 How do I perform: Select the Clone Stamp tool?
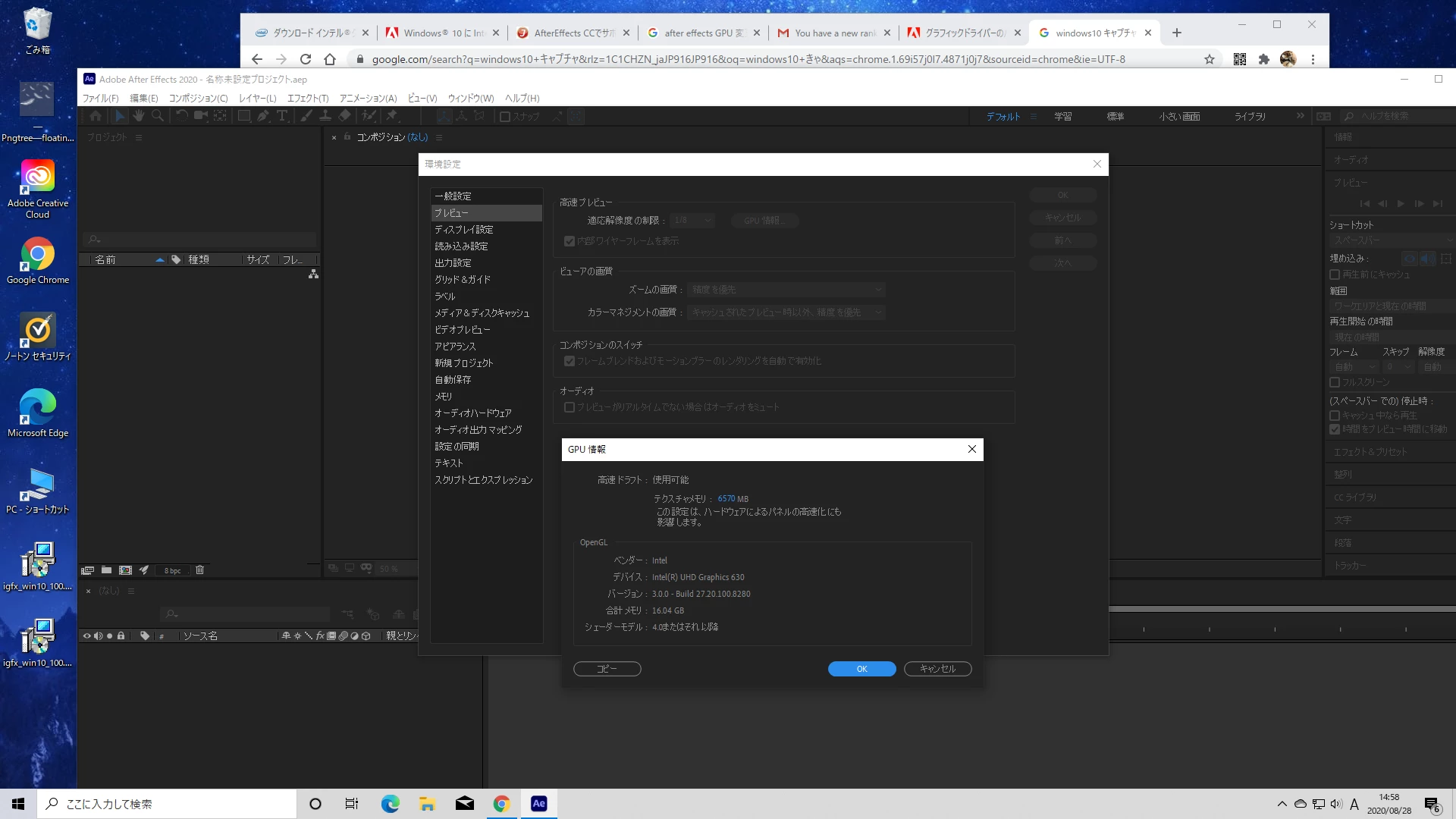tap(325, 116)
